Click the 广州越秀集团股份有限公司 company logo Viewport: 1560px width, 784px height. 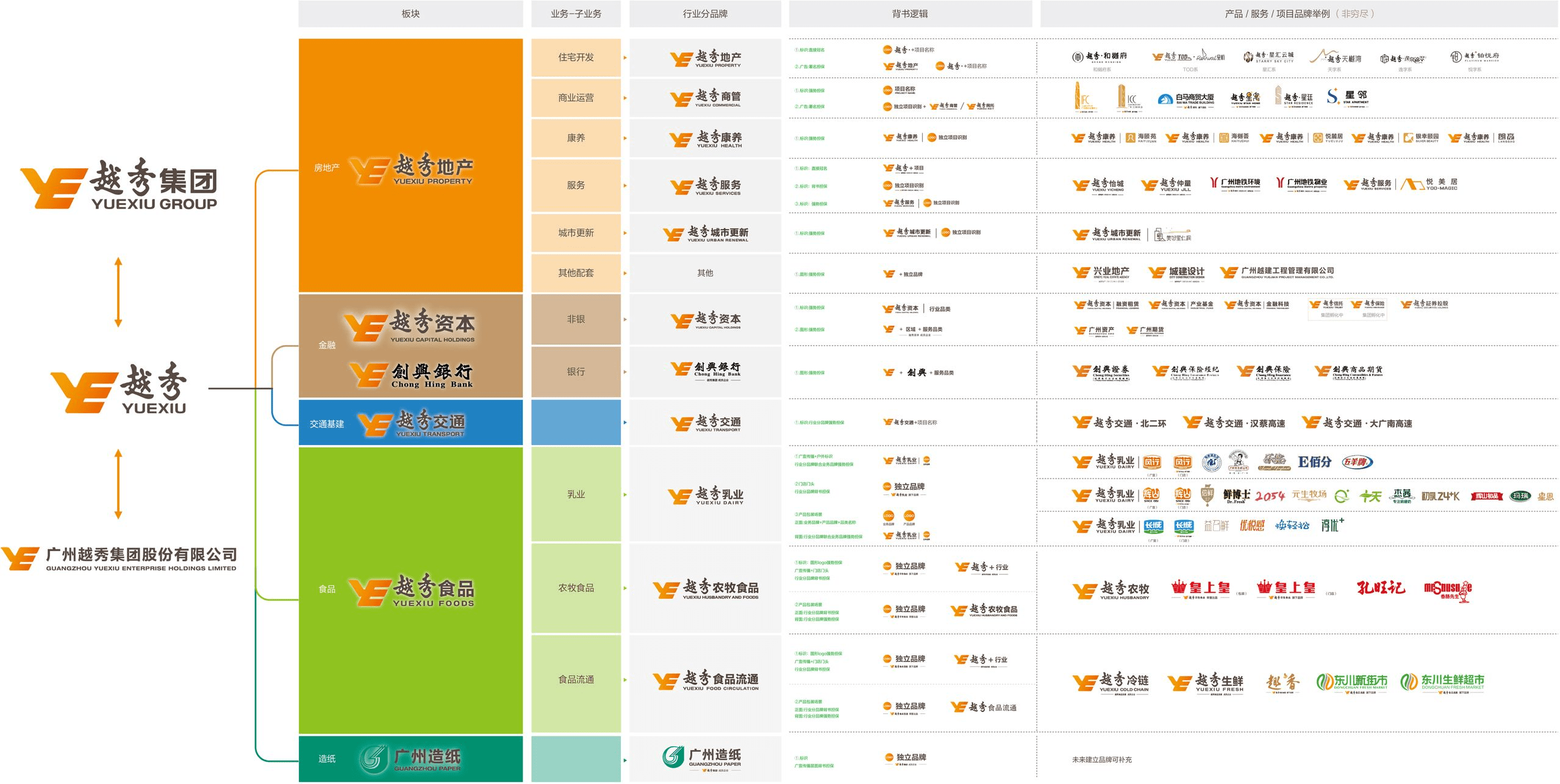coord(119,558)
